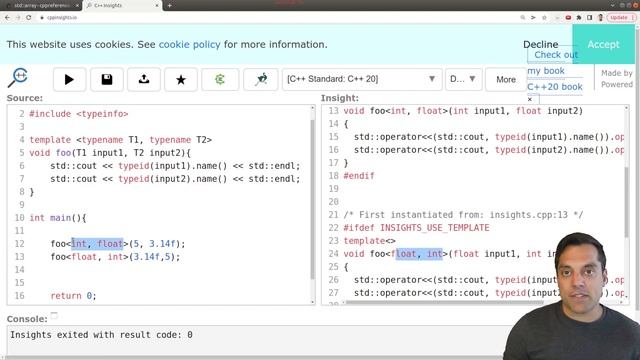
Task: Click the upload/share arrow icon
Action: click(x=144, y=79)
